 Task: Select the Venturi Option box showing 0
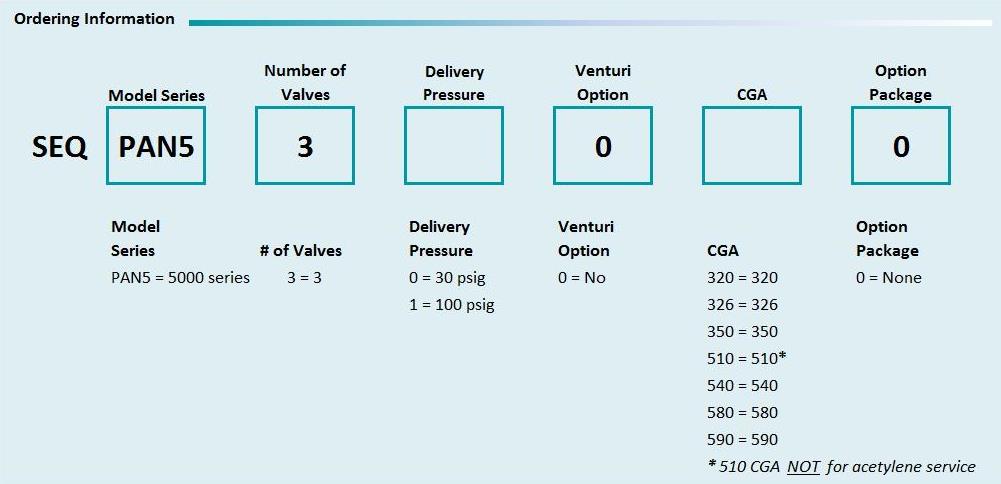tap(602, 146)
